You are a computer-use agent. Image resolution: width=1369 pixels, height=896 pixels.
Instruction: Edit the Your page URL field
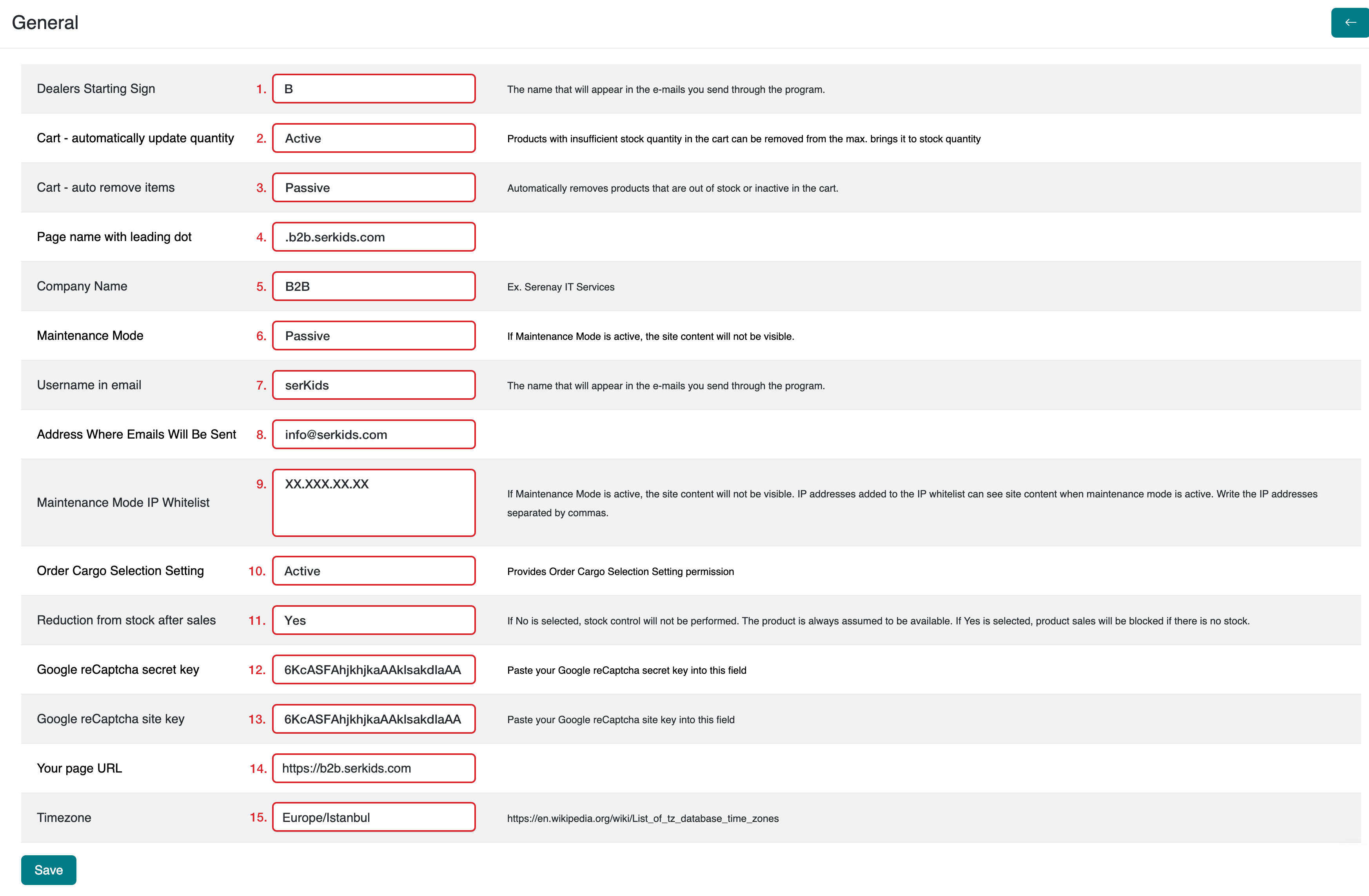point(373,768)
